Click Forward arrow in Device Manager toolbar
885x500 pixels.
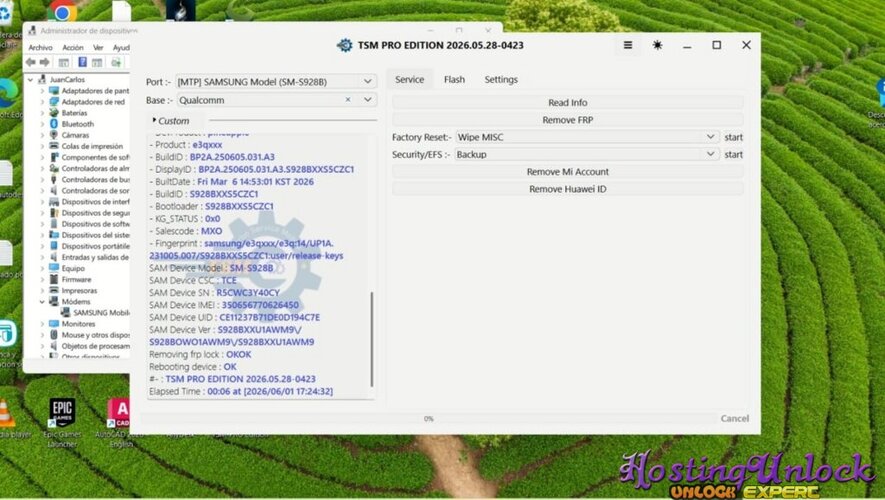[x=45, y=62]
